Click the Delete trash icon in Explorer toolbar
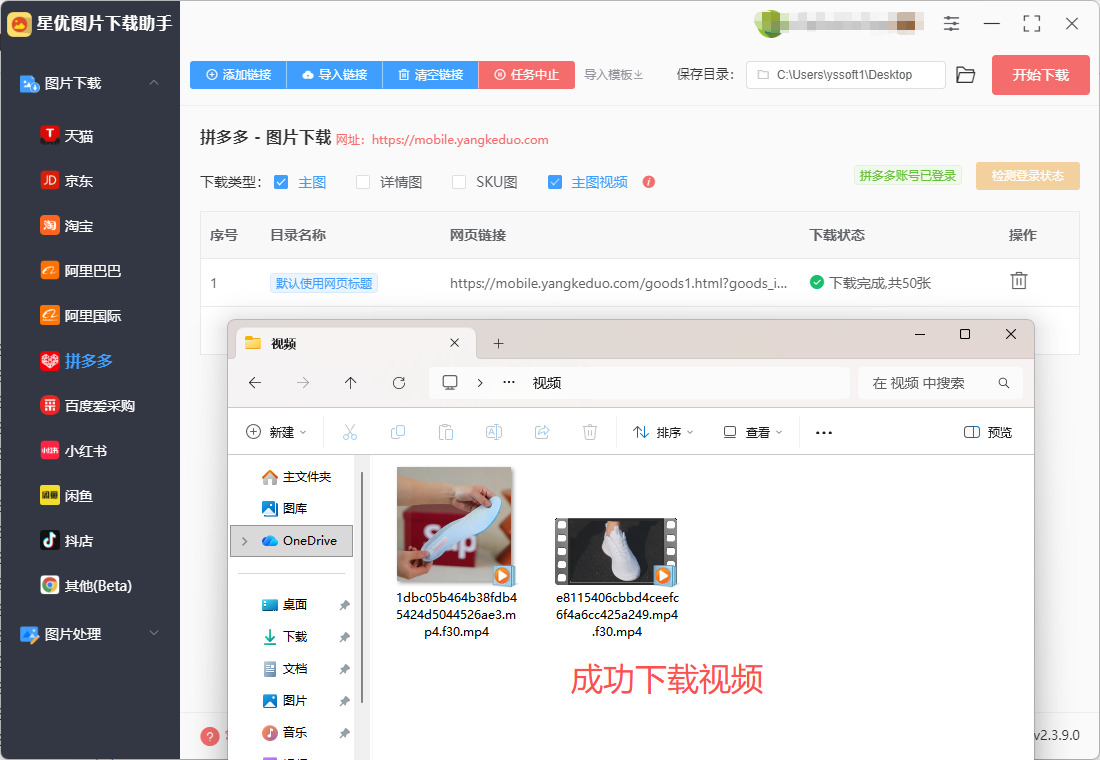The height and width of the screenshot is (760, 1100). click(x=590, y=432)
